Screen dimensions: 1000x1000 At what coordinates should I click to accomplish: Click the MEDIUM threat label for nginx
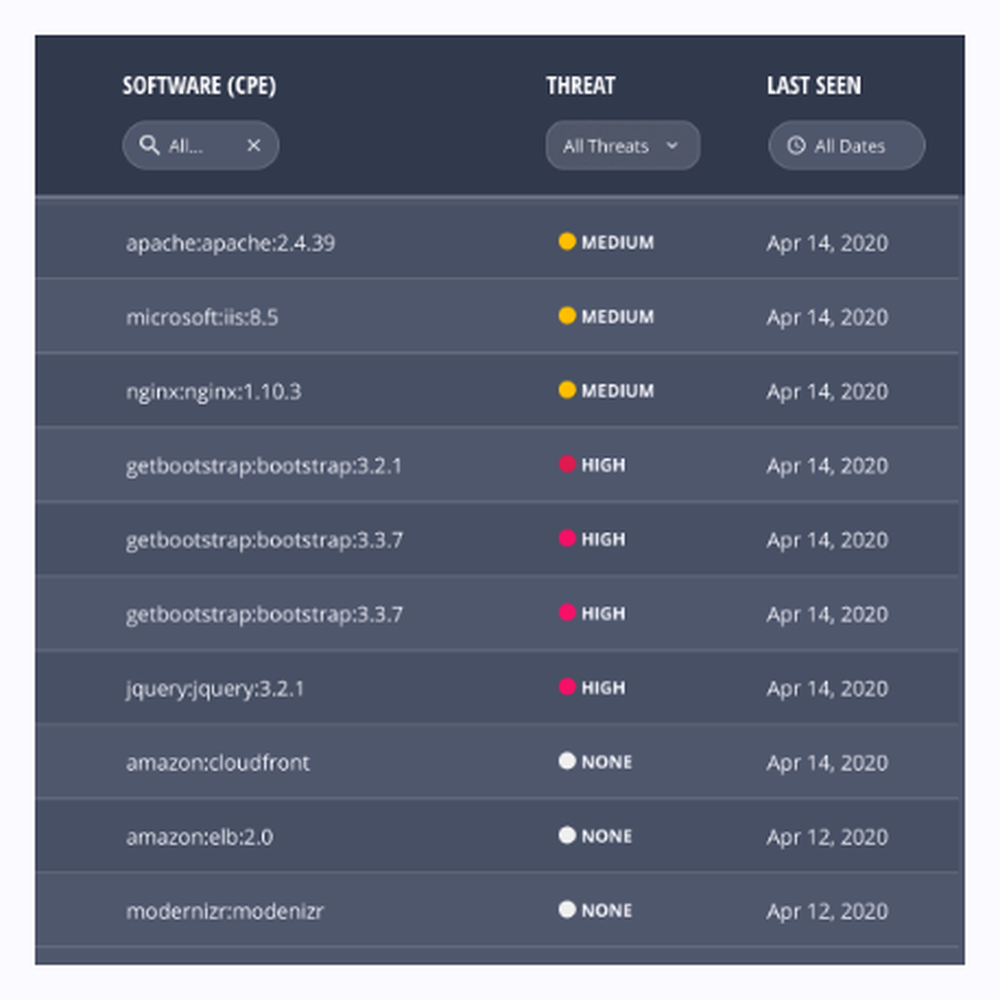click(x=617, y=391)
